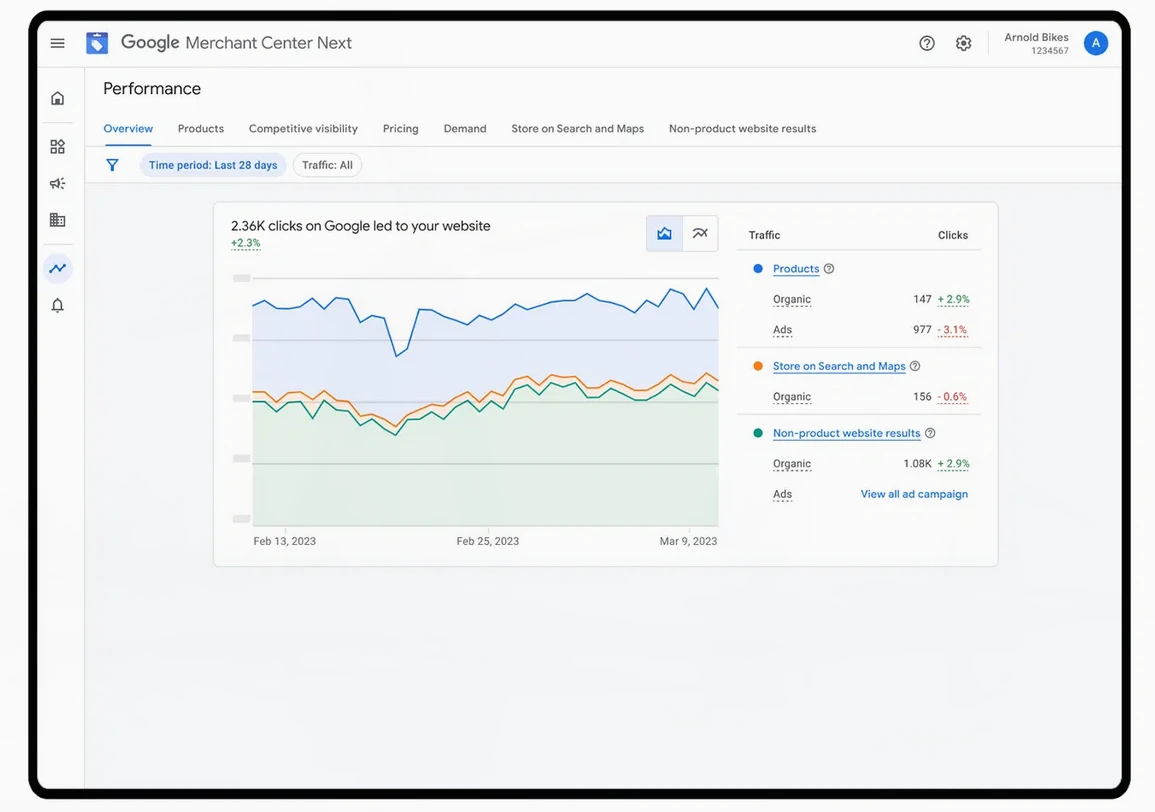1155x812 pixels.
Task: Click the Home icon in sidebar
Action: click(57, 98)
